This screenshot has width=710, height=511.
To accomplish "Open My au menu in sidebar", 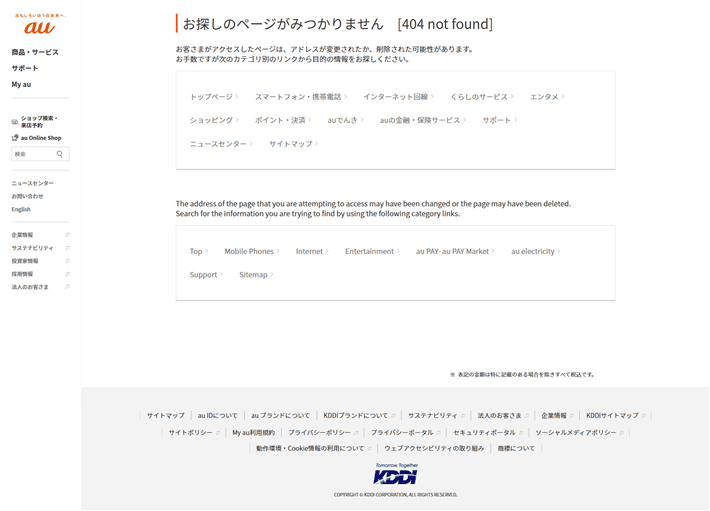I will [x=21, y=85].
